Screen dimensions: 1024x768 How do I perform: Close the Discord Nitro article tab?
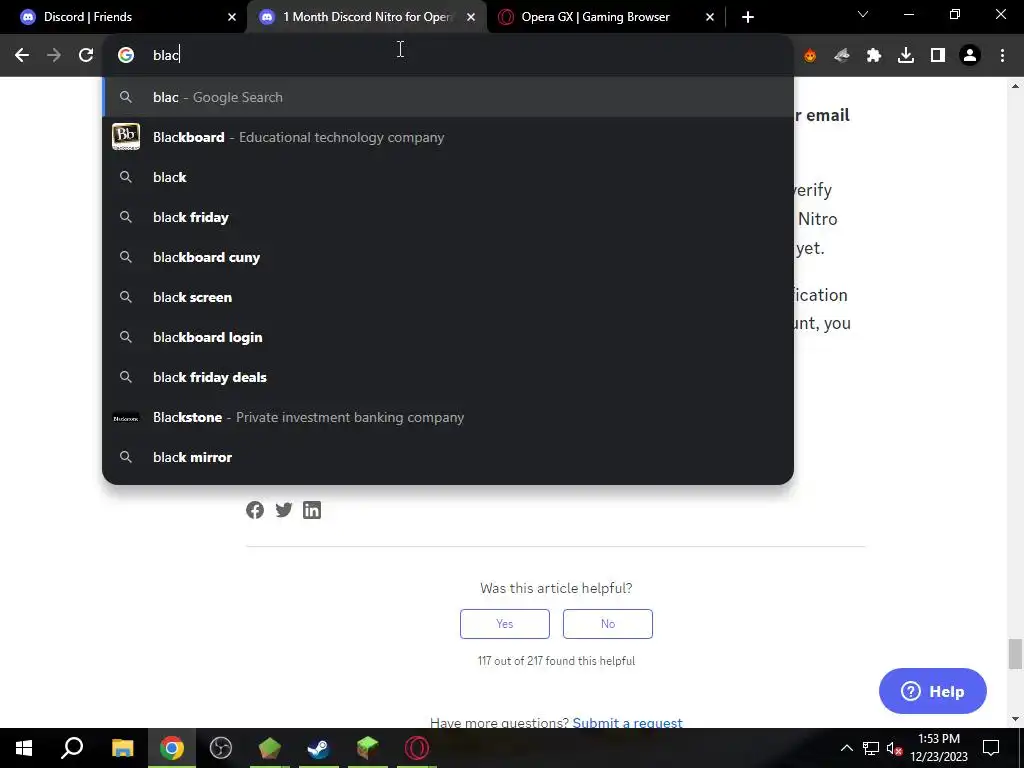click(x=471, y=17)
